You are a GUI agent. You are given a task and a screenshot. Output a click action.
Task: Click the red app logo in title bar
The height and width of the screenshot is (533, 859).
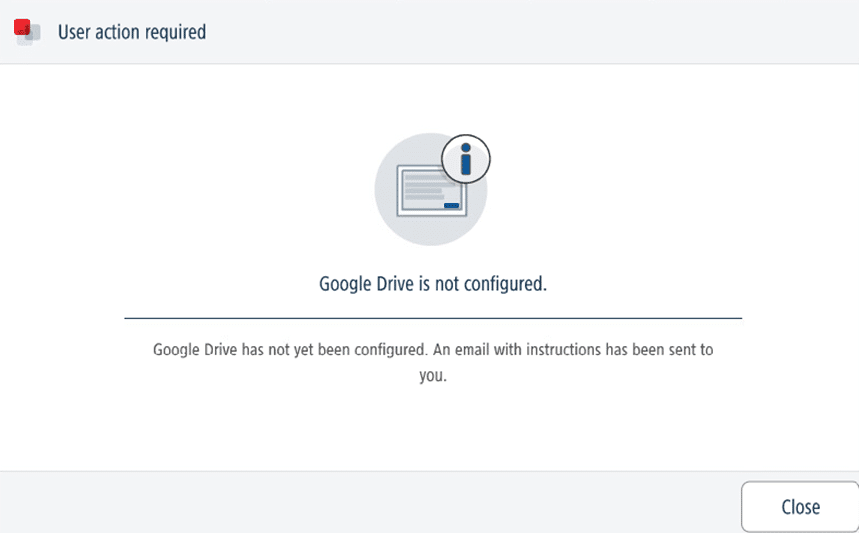[22, 27]
